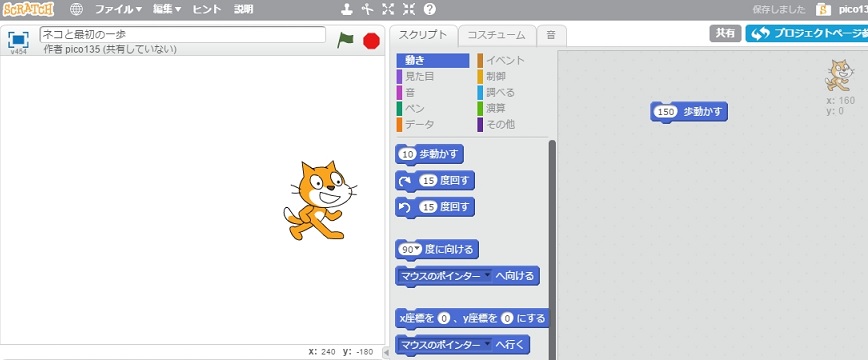868x360 pixels.
Task: Click the 150歩動かす script block
Action: pyautogui.click(x=689, y=112)
